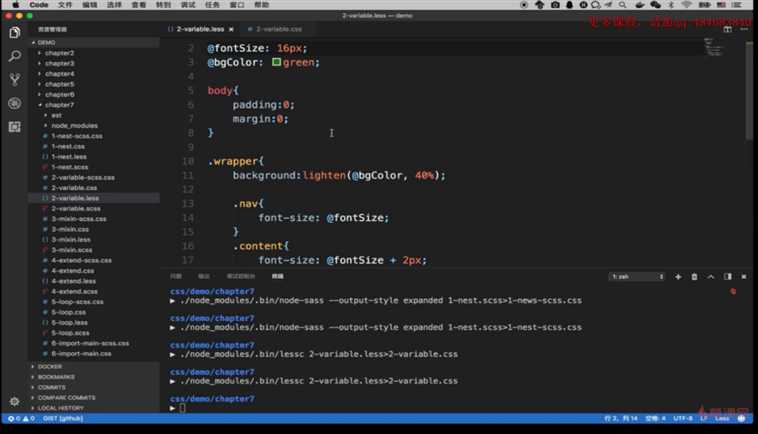This screenshot has width=758, height=434.
Task: Open the Search view in activity bar
Action: pyautogui.click(x=15, y=56)
